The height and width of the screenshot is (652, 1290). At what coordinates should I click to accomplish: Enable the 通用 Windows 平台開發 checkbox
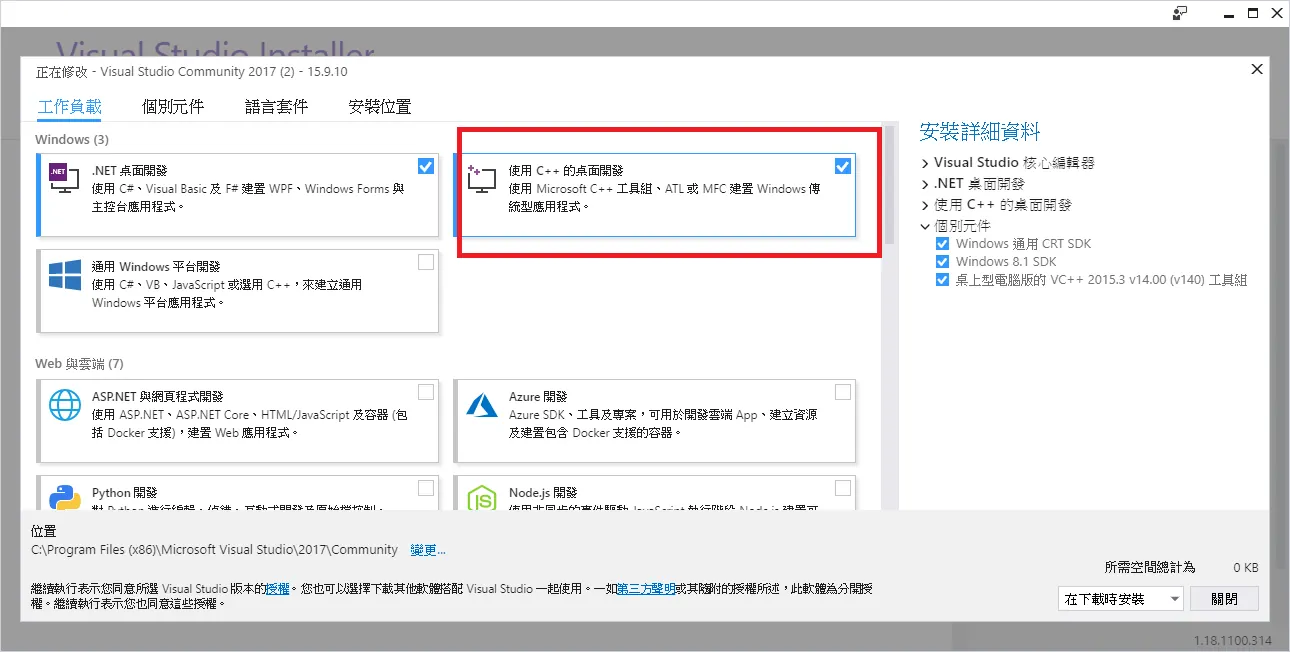426,262
